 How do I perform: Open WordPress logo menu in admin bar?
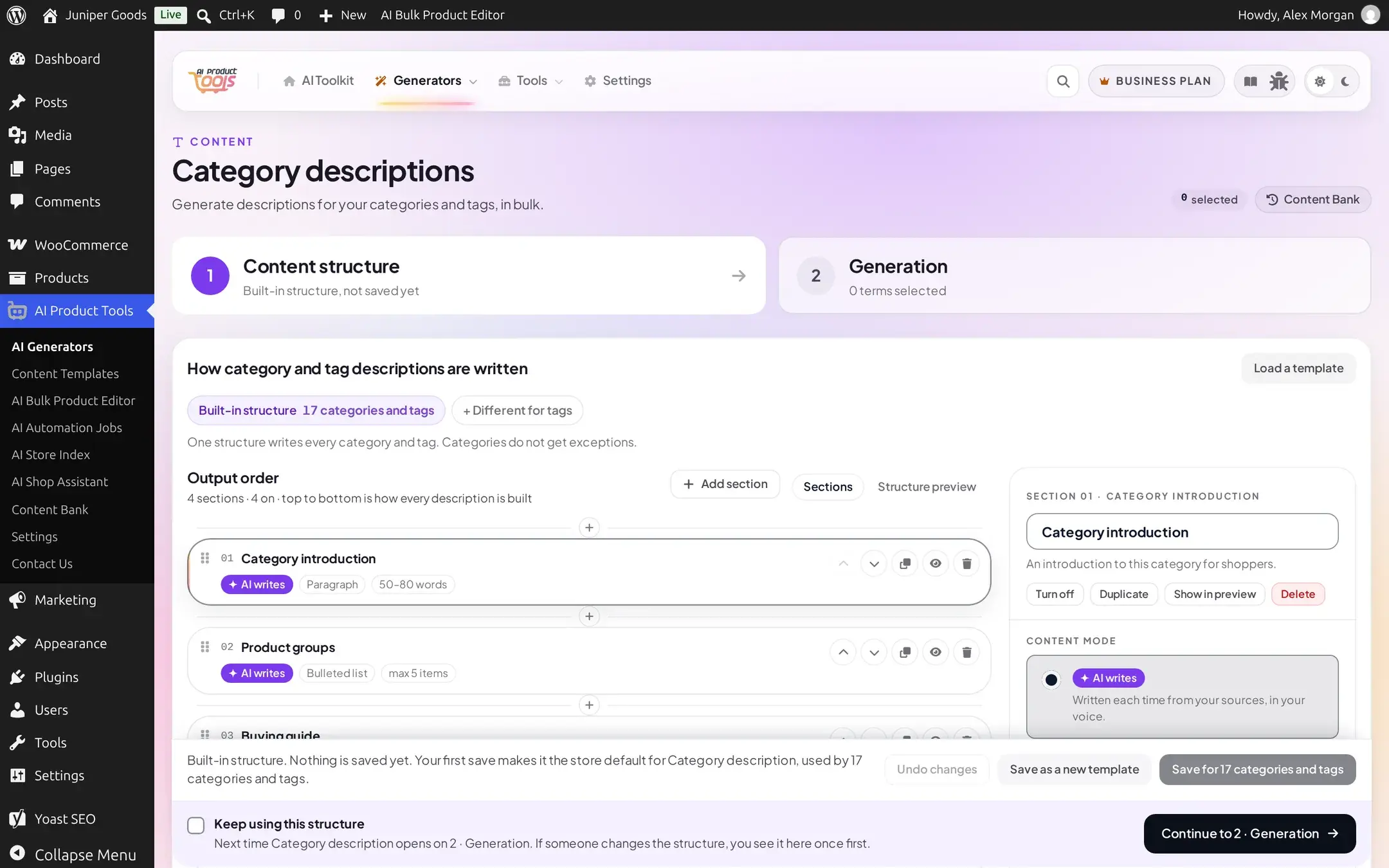click(16, 15)
